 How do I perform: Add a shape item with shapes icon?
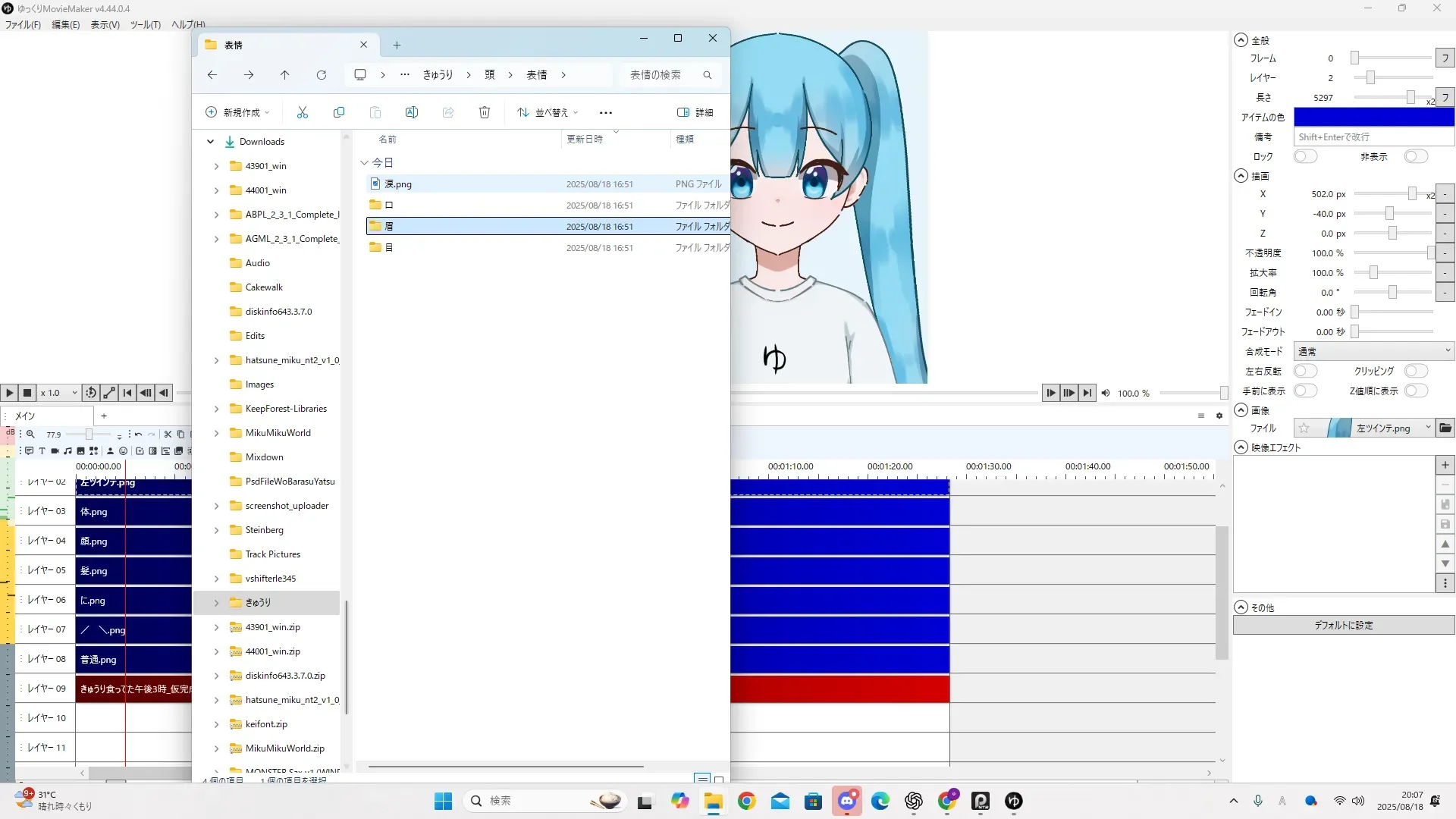pyautogui.click(x=93, y=450)
